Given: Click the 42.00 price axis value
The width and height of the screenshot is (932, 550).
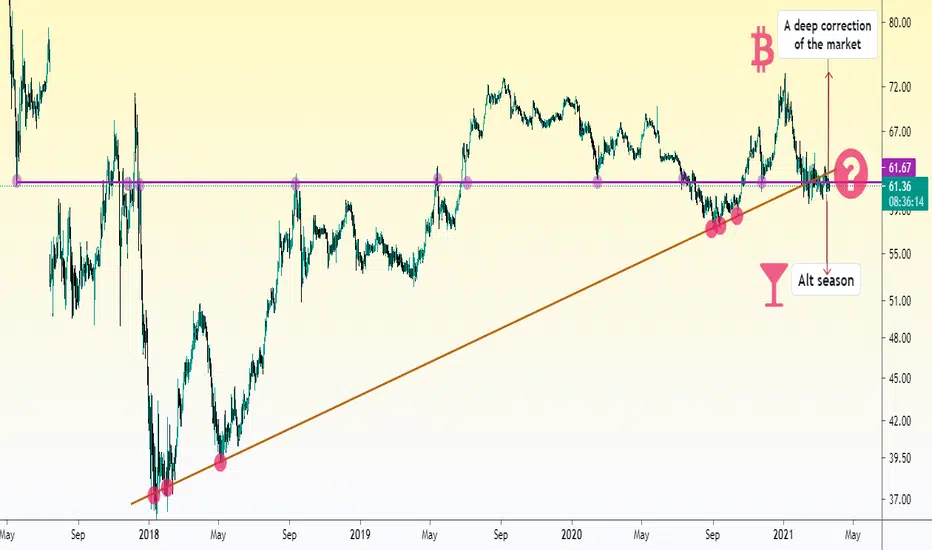Looking at the screenshot, I should 899,421.
